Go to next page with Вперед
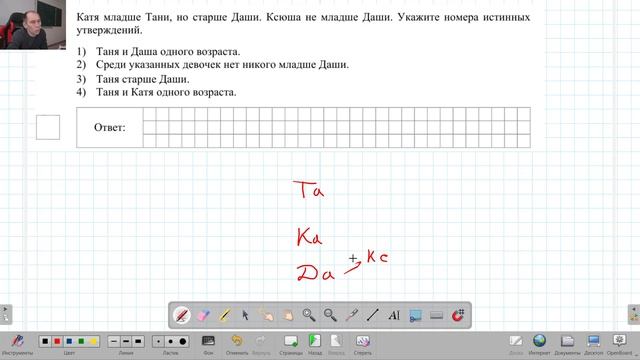 pyautogui.click(x=336, y=344)
